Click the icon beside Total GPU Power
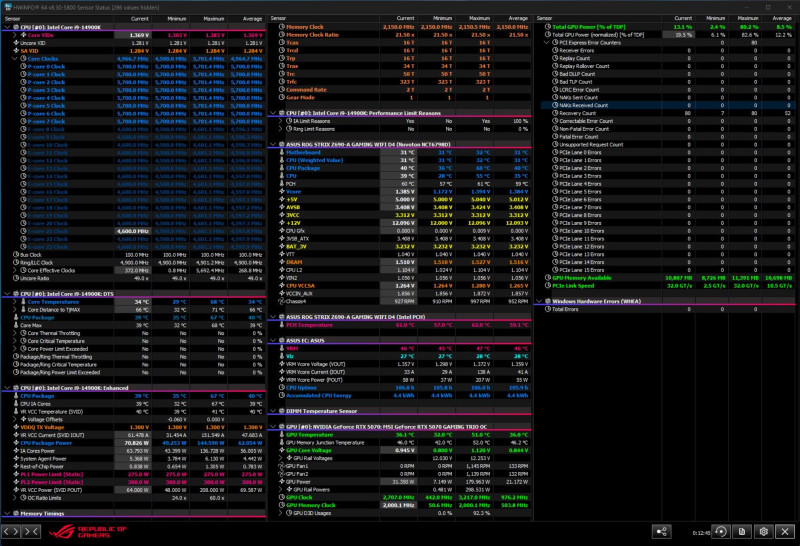This screenshot has height=546, width=800. [x=548, y=27]
